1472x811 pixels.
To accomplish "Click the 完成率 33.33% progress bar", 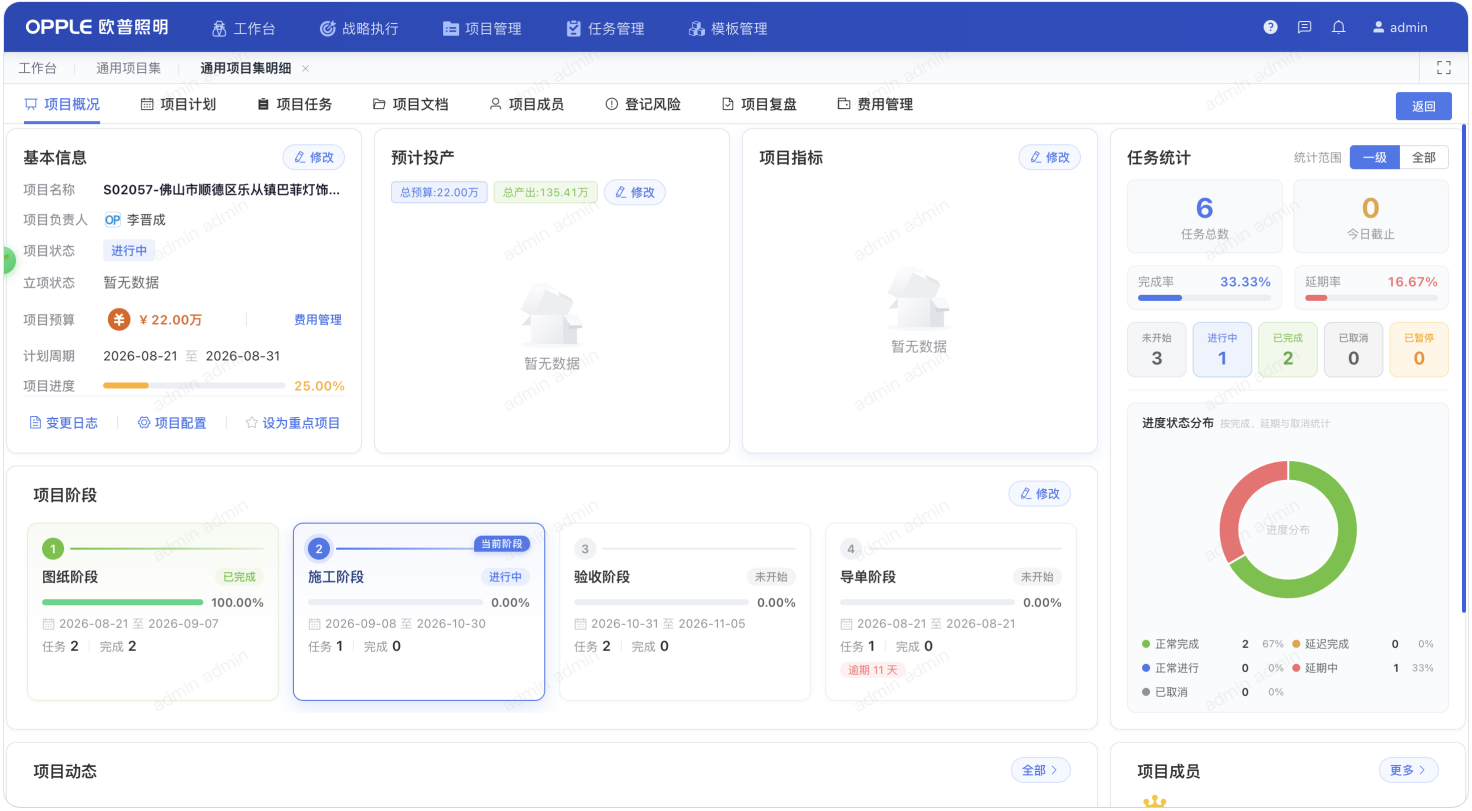I will tap(1204, 298).
